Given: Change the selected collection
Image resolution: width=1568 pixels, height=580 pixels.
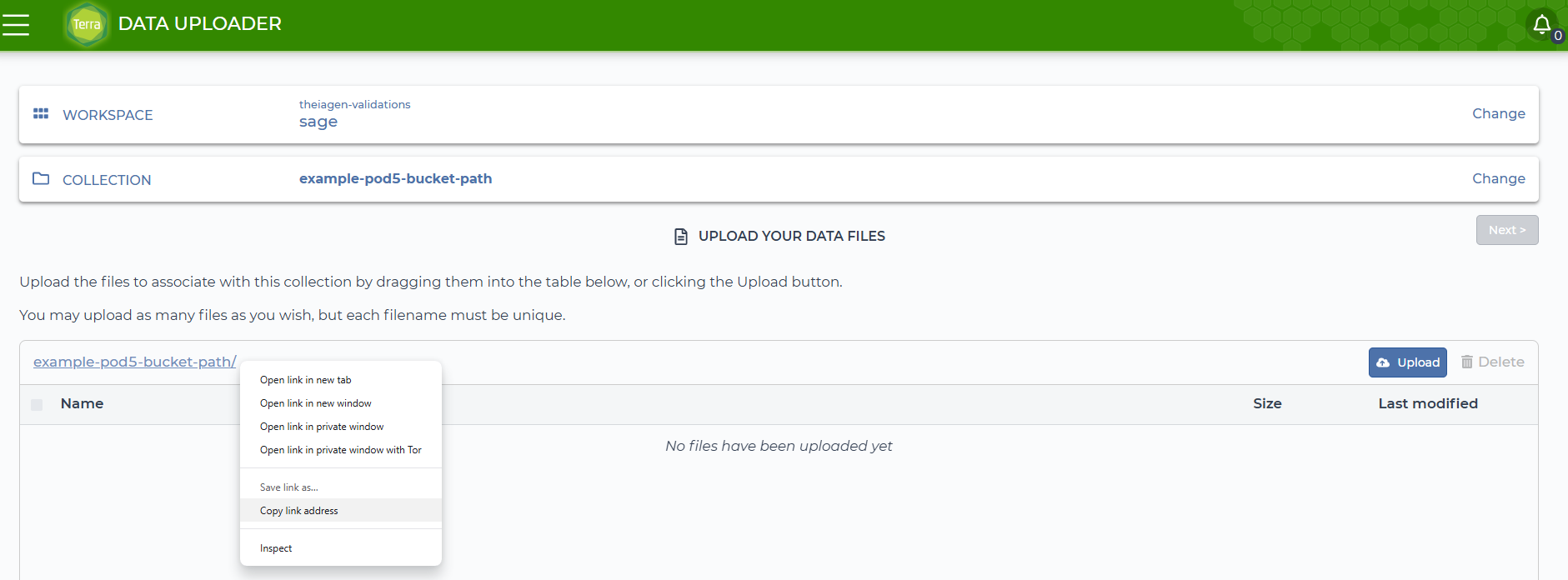Looking at the screenshot, I should (x=1498, y=178).
